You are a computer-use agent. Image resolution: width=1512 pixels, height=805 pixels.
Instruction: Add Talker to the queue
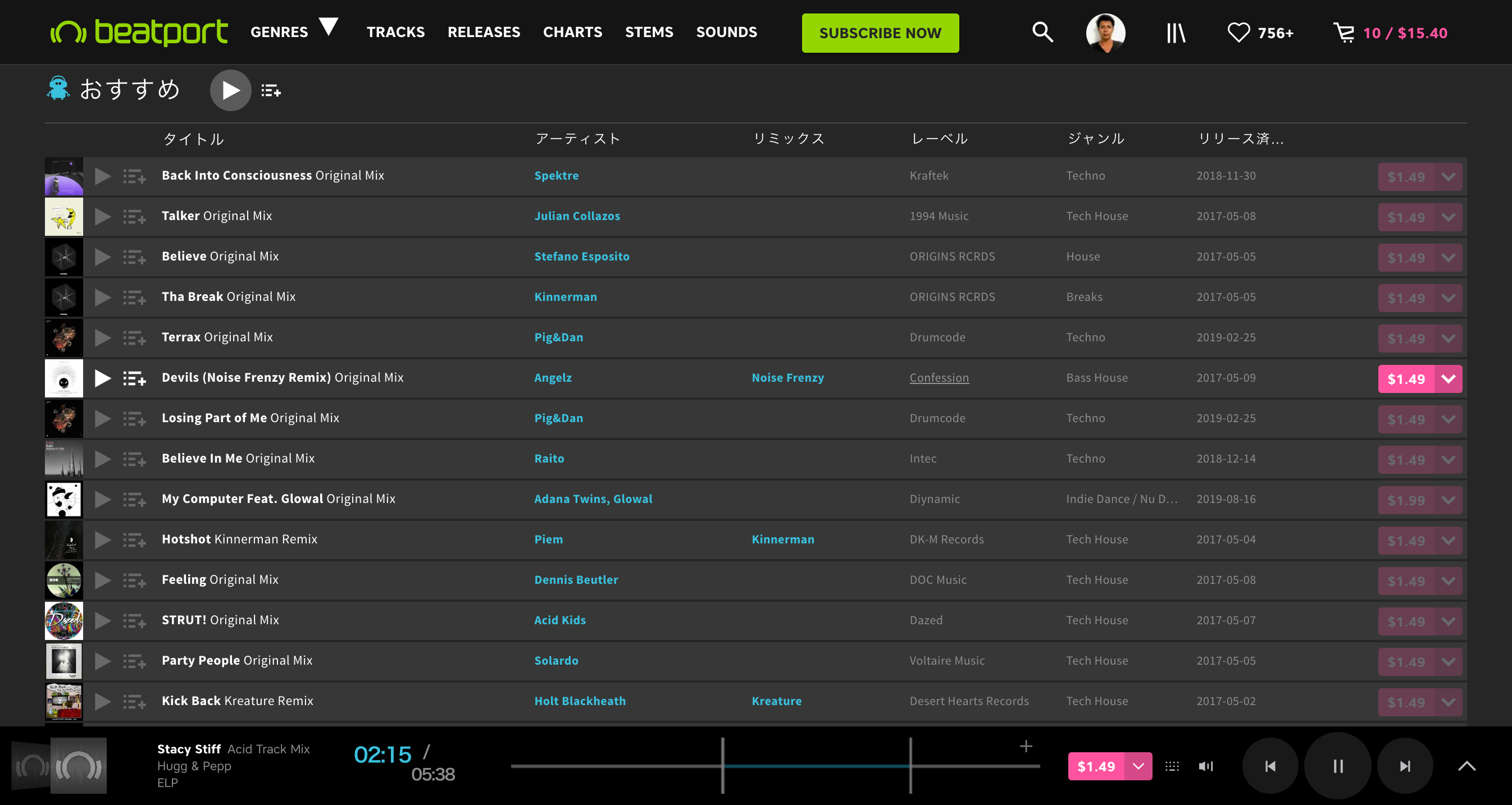pyautogui.click(x=134, y=217)
